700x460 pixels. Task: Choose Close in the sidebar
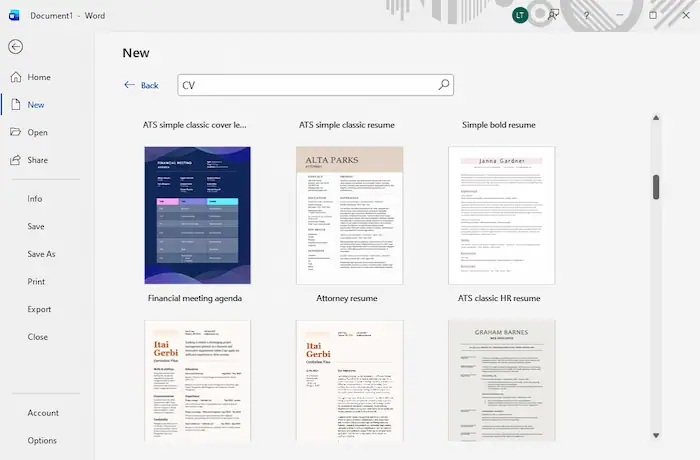point(38,337)
